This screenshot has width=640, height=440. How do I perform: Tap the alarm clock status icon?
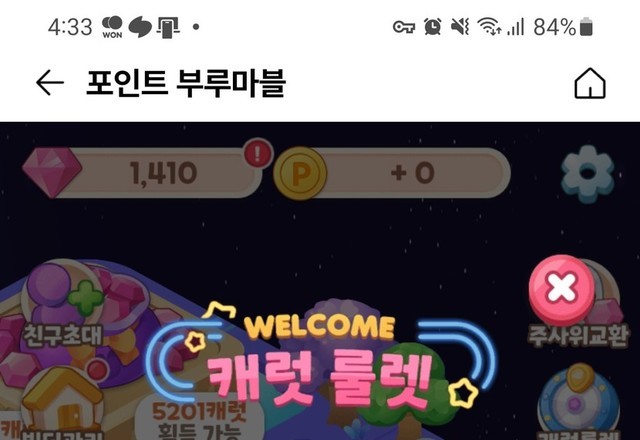pos(432,27)
